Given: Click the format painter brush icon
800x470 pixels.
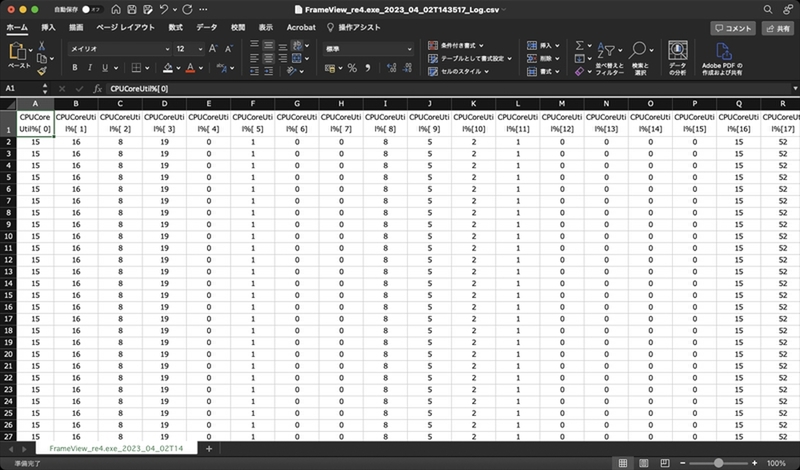Looking at the screenshot, I should click(x=41, y=71).
